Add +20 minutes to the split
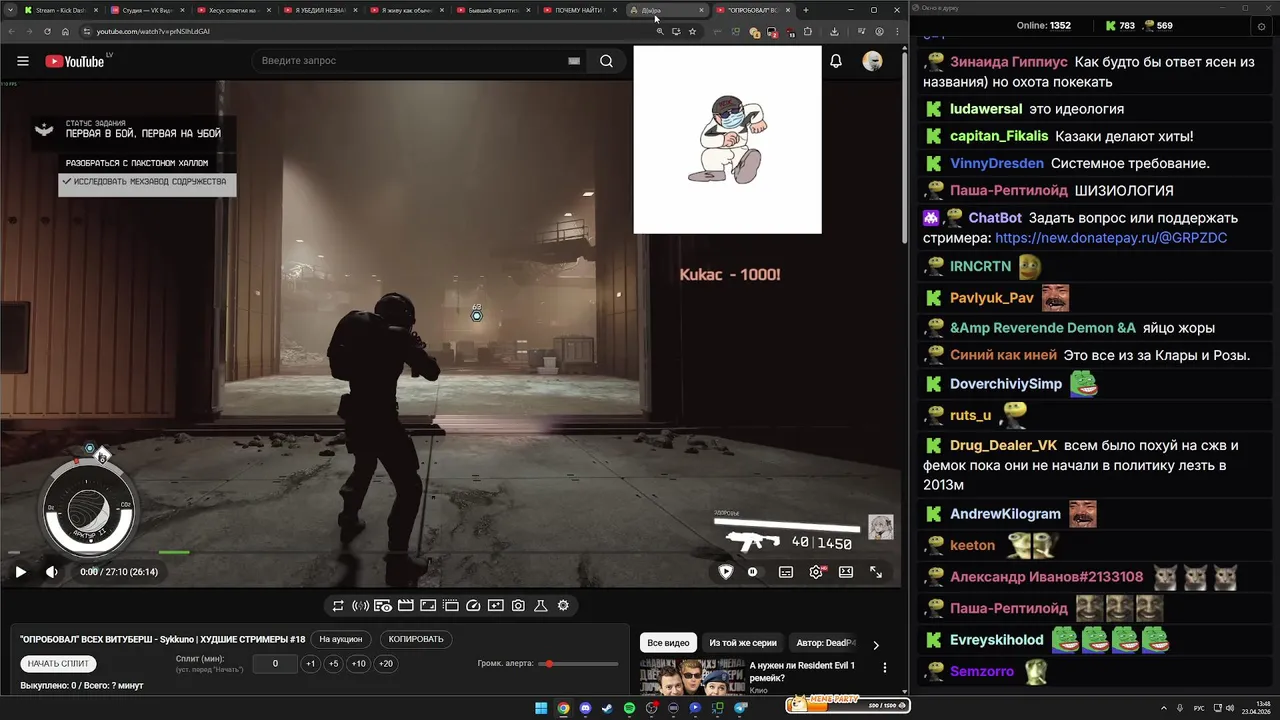This screenshot has width=1280, height=720. click(385, 664)
